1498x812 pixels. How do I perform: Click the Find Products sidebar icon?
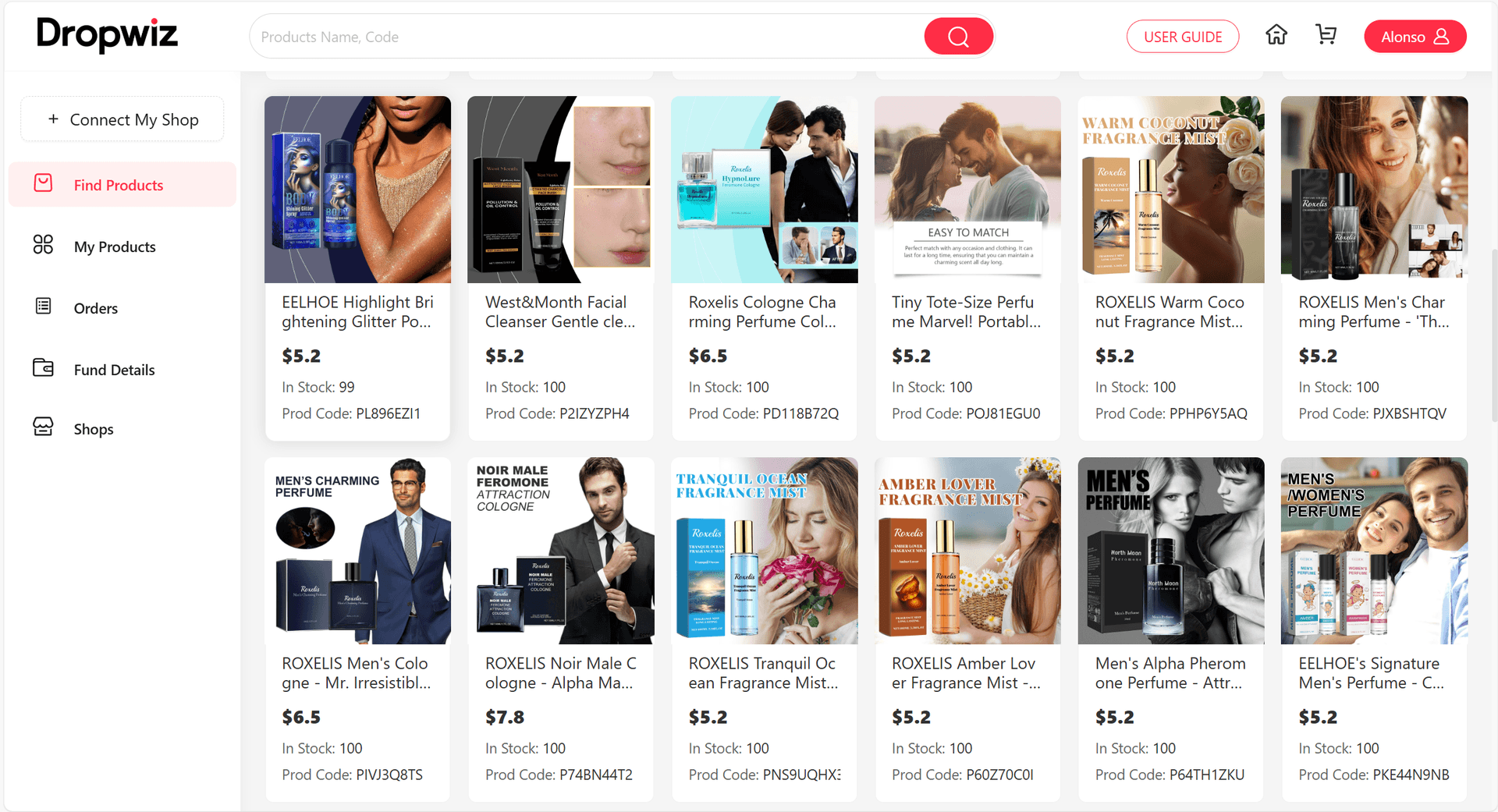[44, 183]
